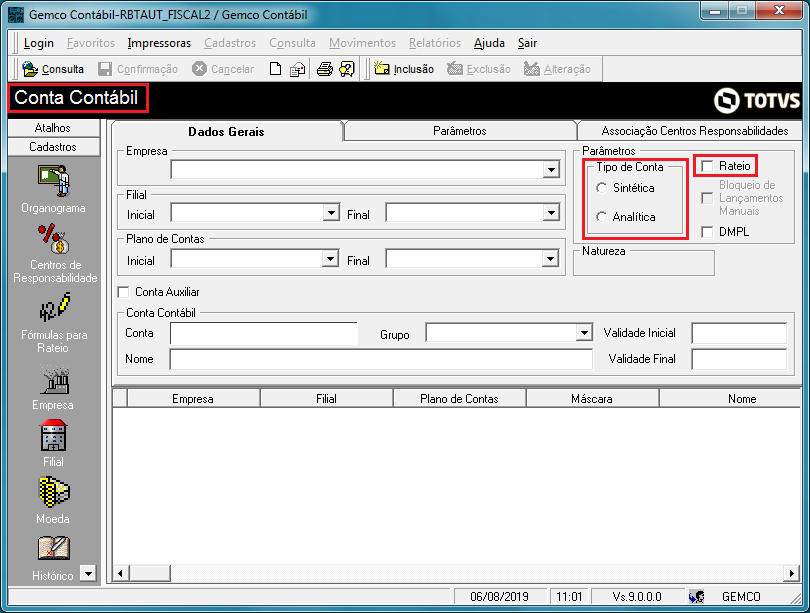
Task: Focus the Conta input field
Action: pos(263,333)
